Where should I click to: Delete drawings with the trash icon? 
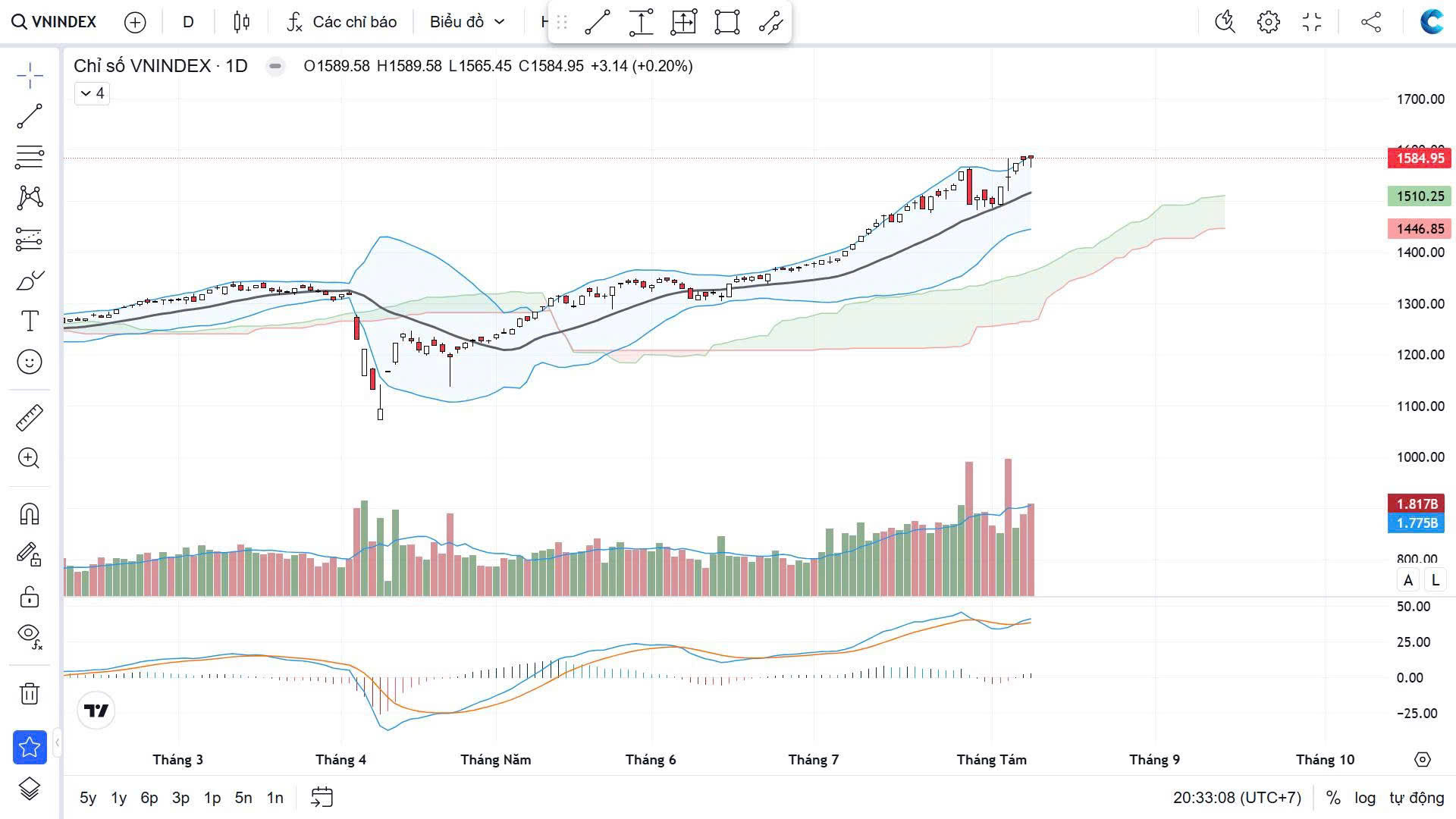coord(30,693)
